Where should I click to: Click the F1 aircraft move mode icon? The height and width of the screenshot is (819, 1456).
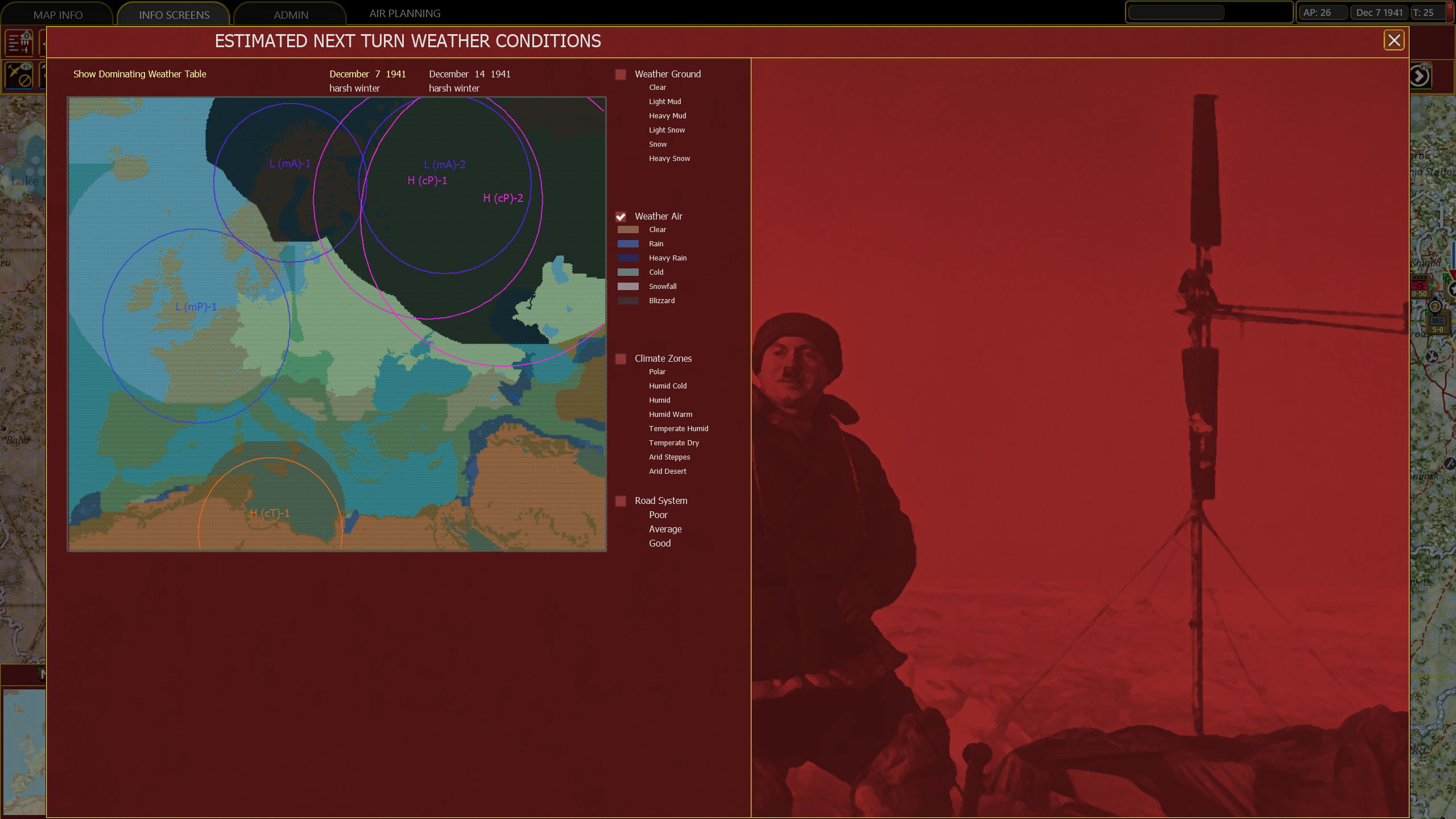click(19, 76)
